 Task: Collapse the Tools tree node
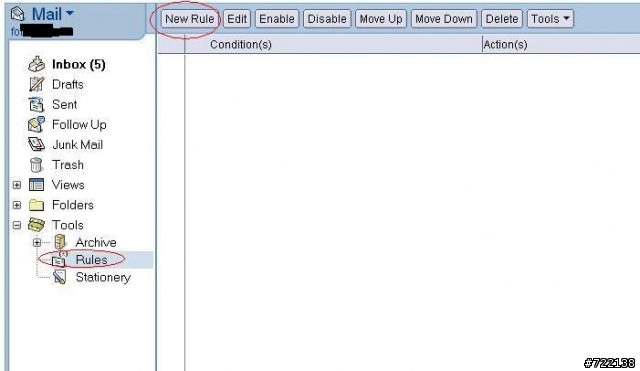click(17, 225)
